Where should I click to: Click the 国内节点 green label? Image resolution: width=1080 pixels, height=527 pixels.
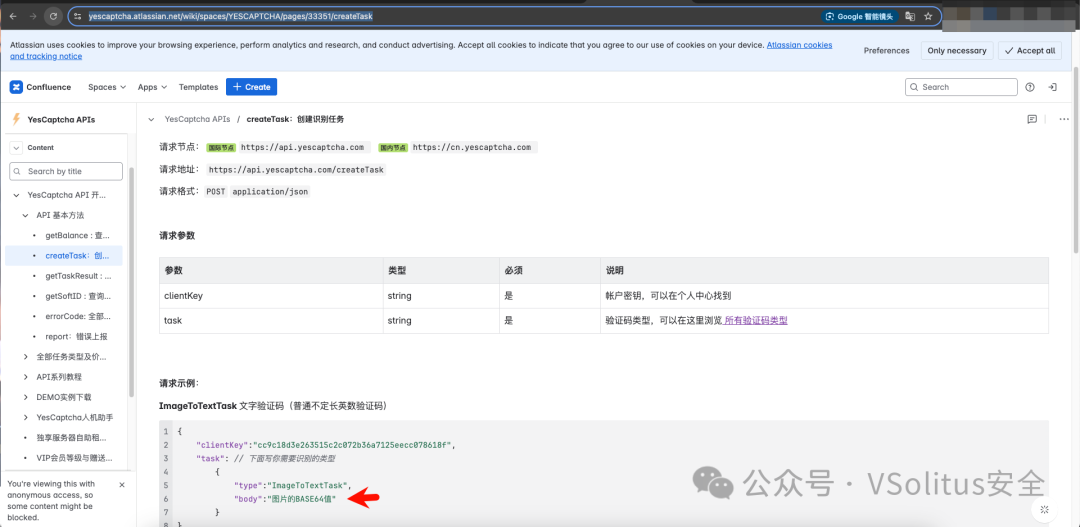point(393,147)
